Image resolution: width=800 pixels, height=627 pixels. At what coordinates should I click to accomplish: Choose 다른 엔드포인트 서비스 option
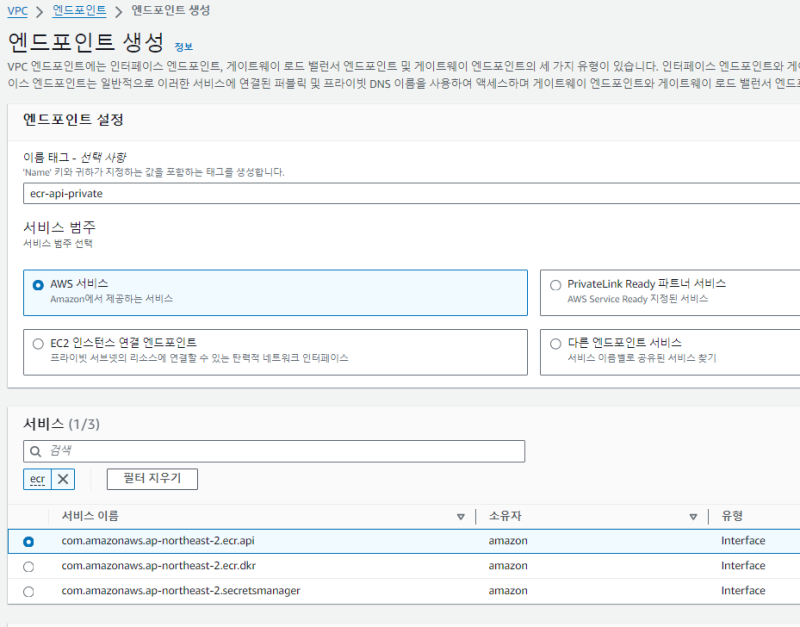tap(556, 343)
